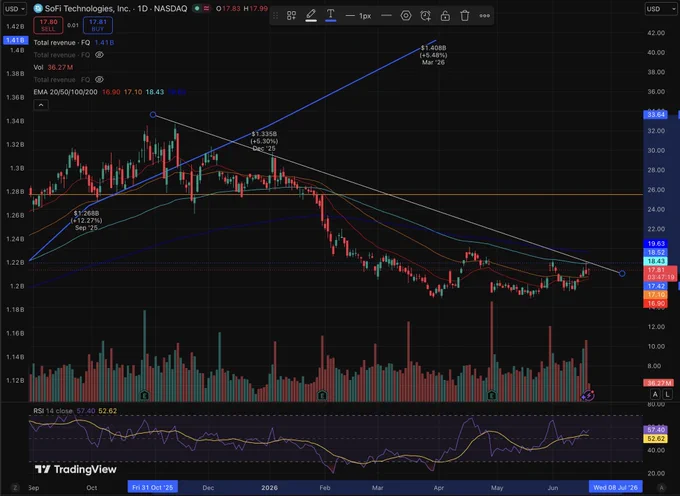Show second hidden Total revenue indicator
This screenshot has height=496, width=680.
99,79
